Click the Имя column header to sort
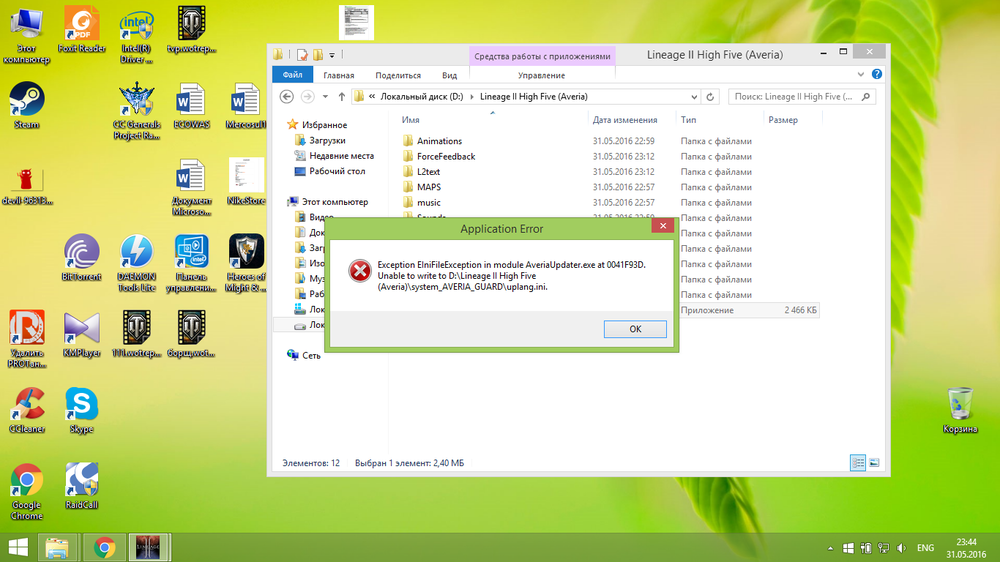Image resolution: width=1000 pixels, height=562 pixels. click(x=410, y=120)
